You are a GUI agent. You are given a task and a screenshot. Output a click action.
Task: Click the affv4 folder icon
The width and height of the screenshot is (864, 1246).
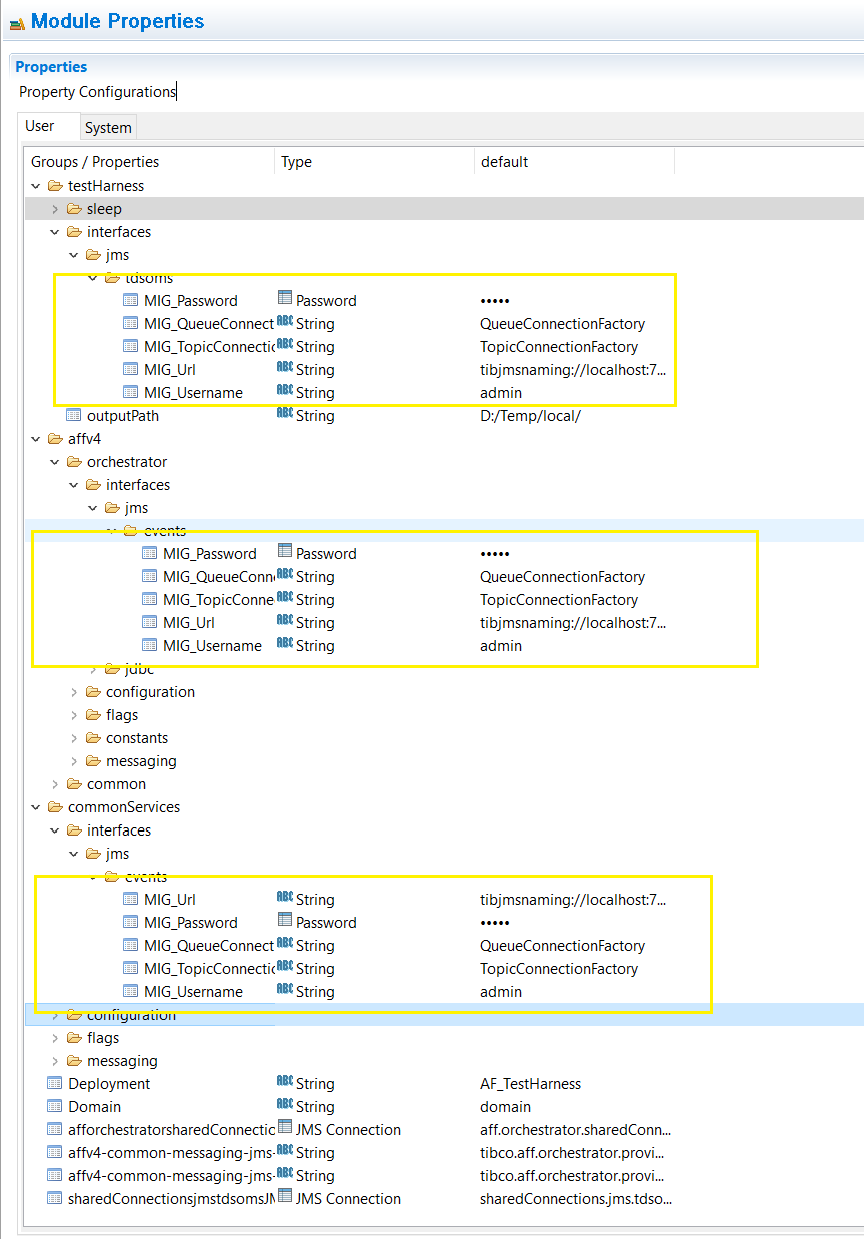[55, 439]
